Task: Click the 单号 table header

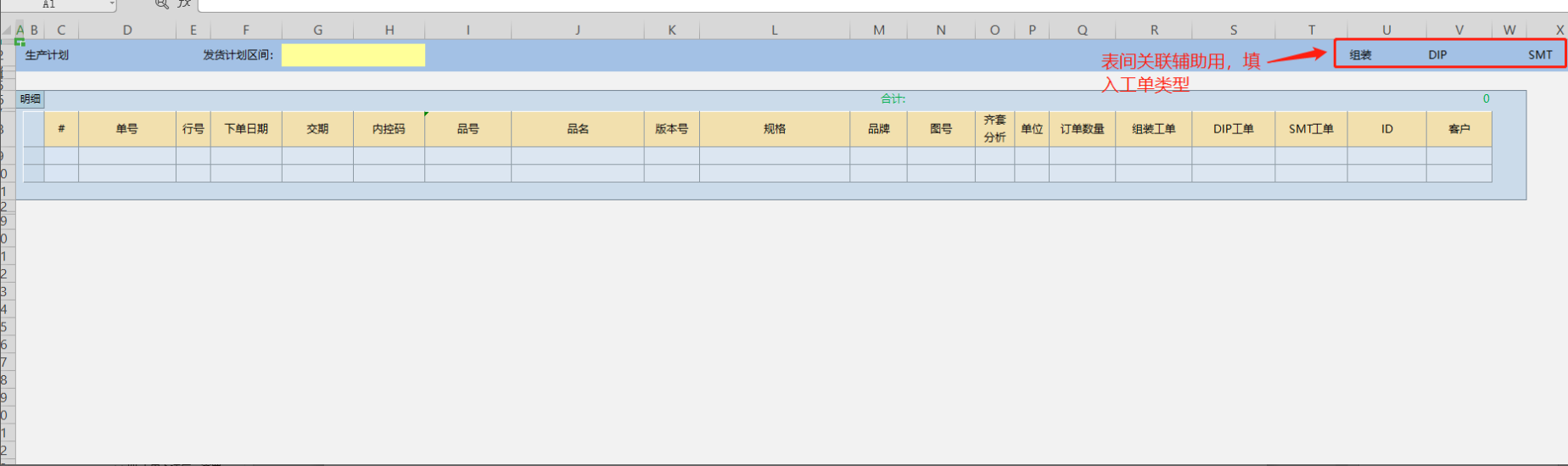Action: click(x=127, y=129)
